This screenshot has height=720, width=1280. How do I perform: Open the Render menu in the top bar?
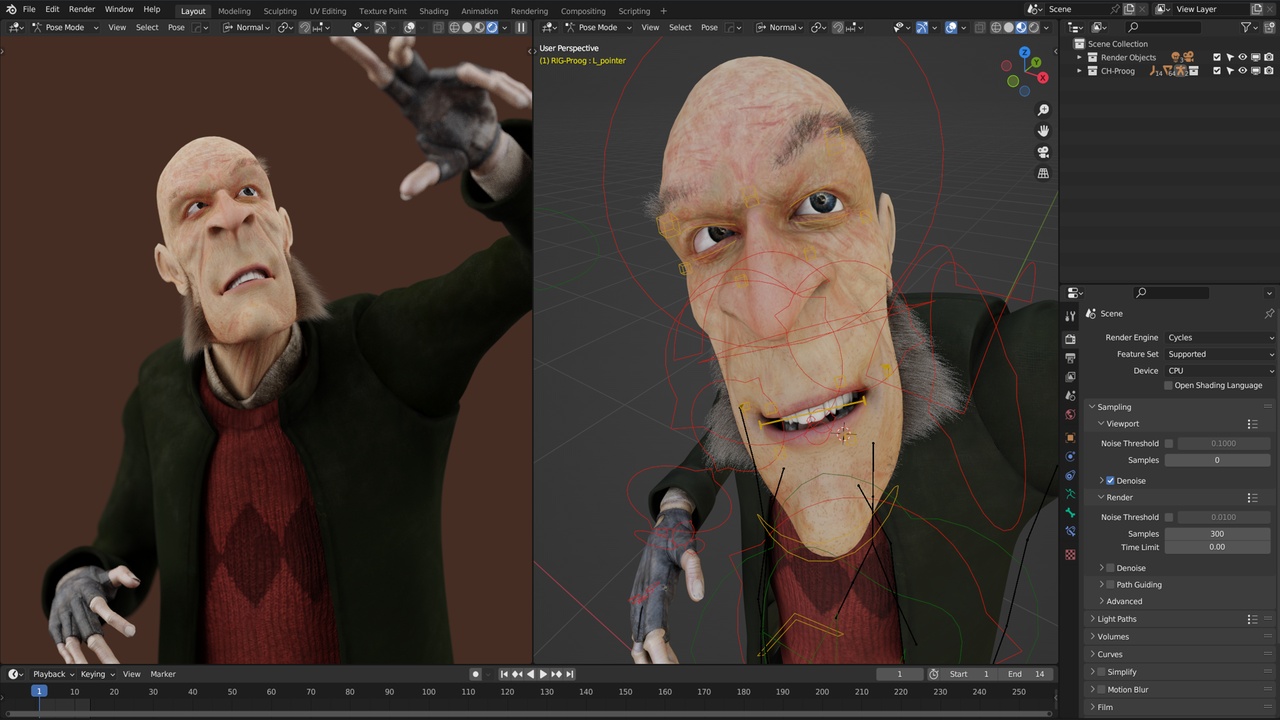tap(82, 9)
